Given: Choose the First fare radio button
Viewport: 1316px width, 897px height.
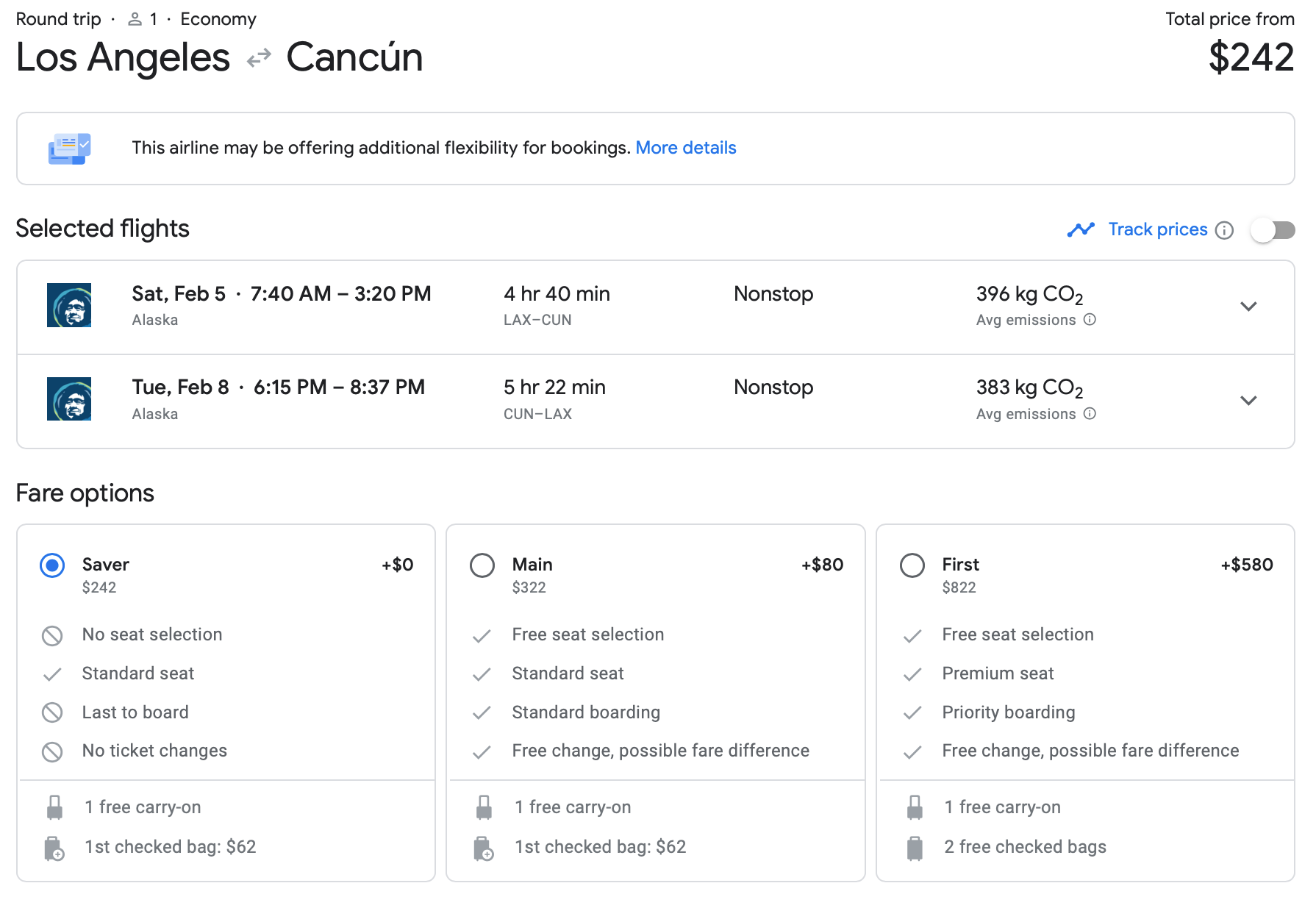Looking at the screenshot, I should [x=912, y=565].
